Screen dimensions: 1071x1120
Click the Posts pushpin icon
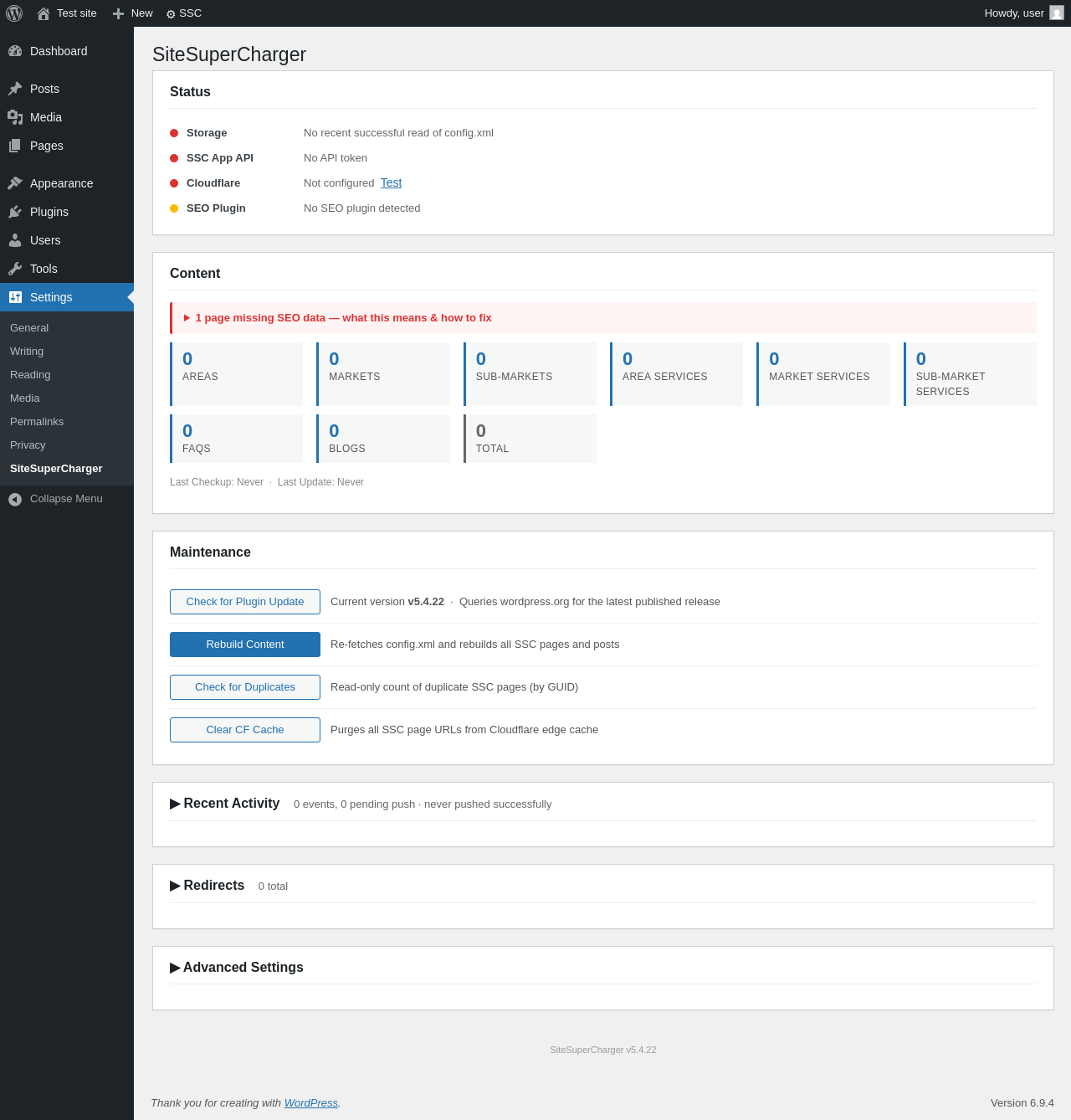pos(15,89)
